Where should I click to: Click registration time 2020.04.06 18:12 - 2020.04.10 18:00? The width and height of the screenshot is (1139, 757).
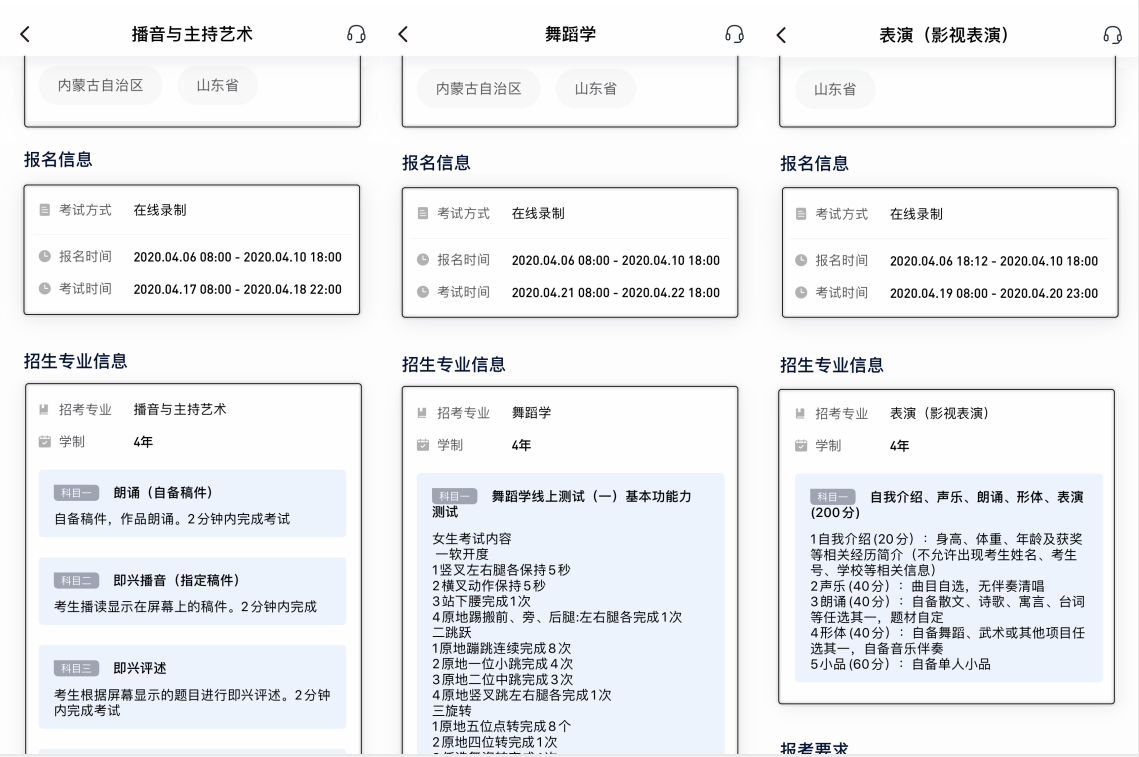(994, 261)
